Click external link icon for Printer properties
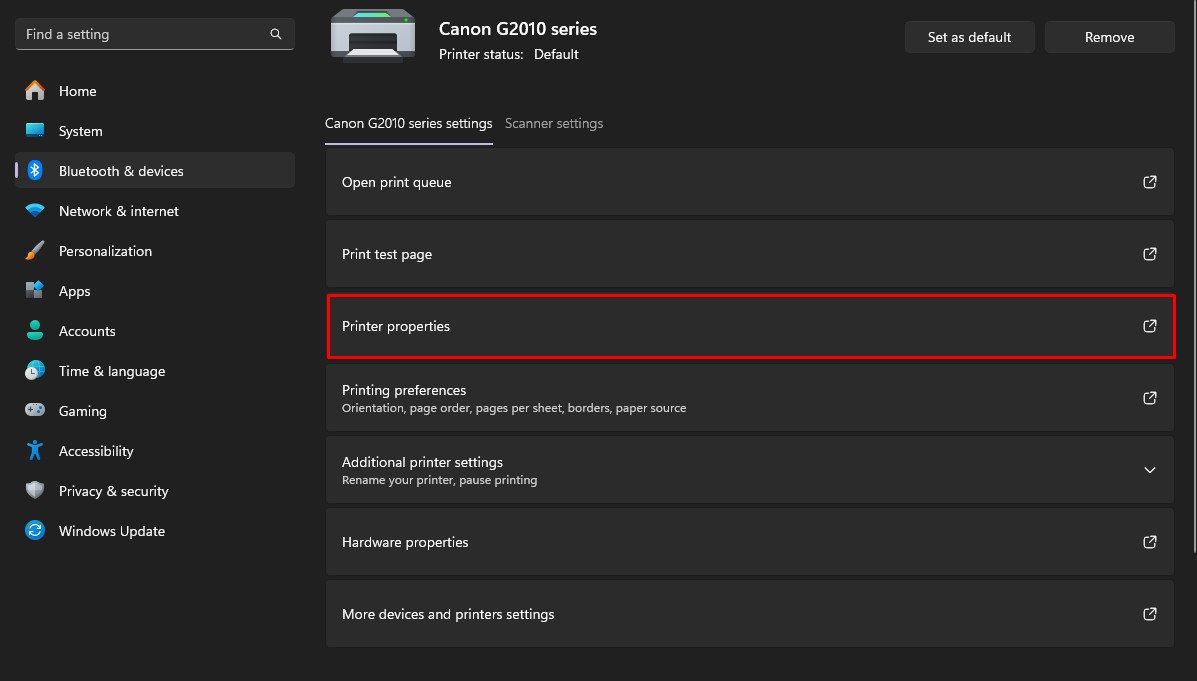1197x681 pixels. pyautogui.click(x=1150, y=326)
